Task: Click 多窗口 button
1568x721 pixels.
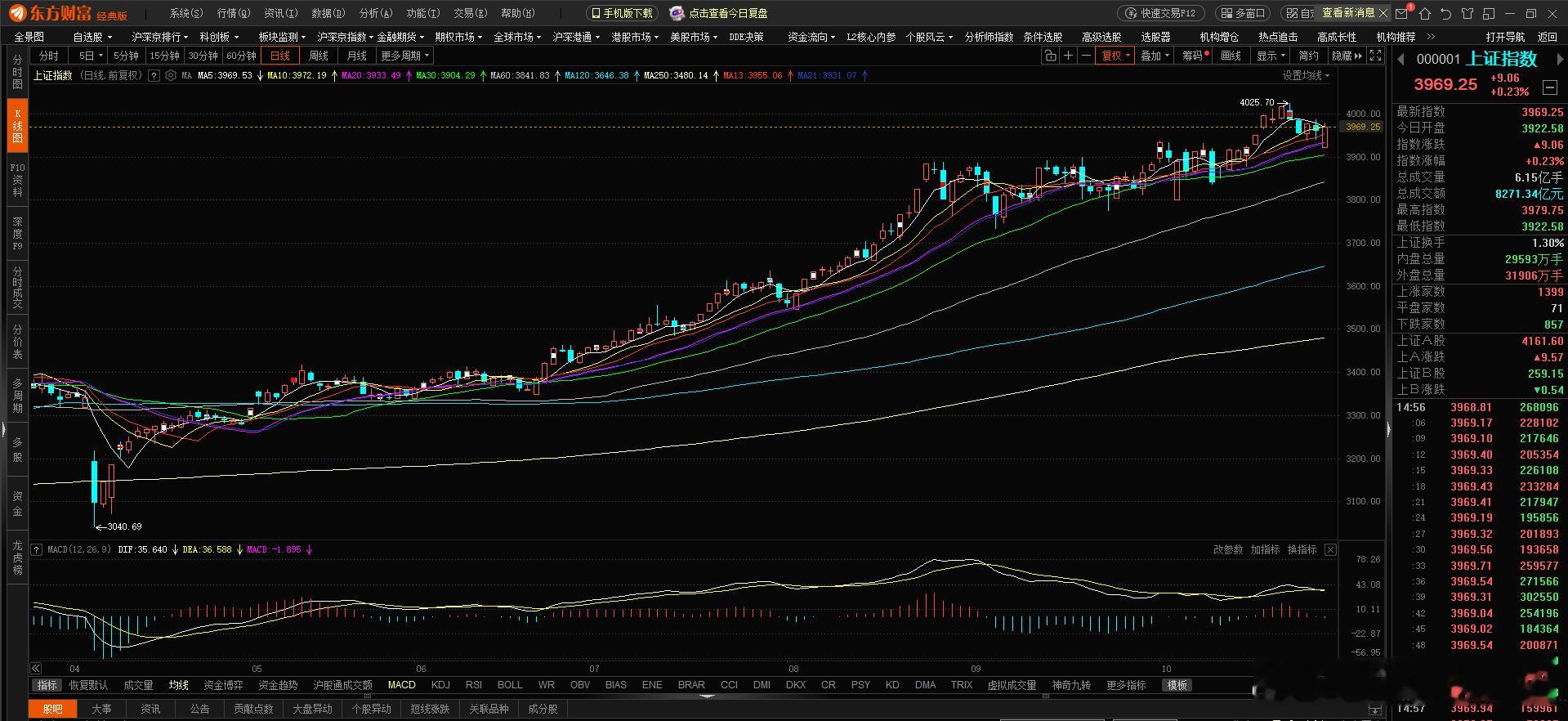Action: coord(1242,13)
